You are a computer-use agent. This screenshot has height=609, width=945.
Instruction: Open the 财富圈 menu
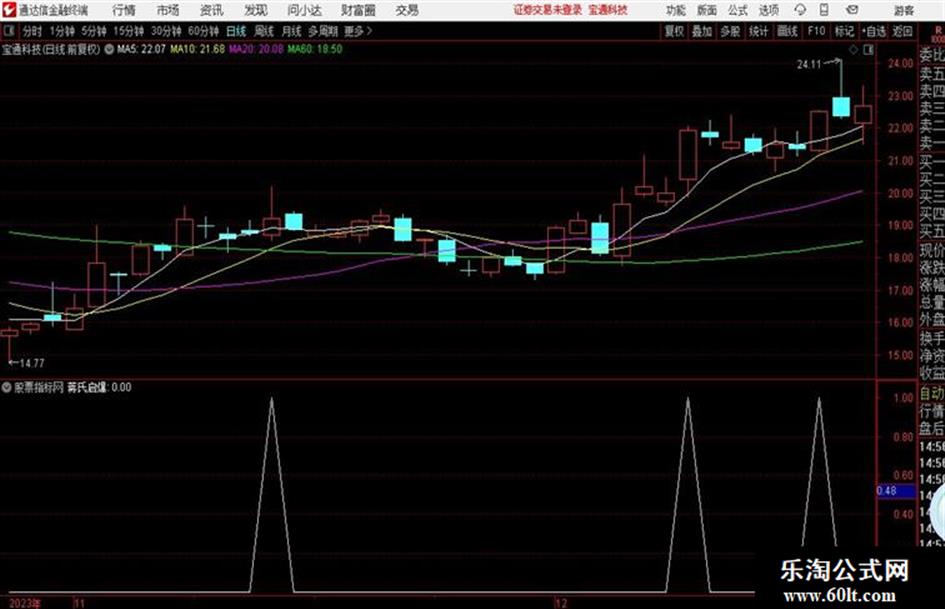coord(358,10)
